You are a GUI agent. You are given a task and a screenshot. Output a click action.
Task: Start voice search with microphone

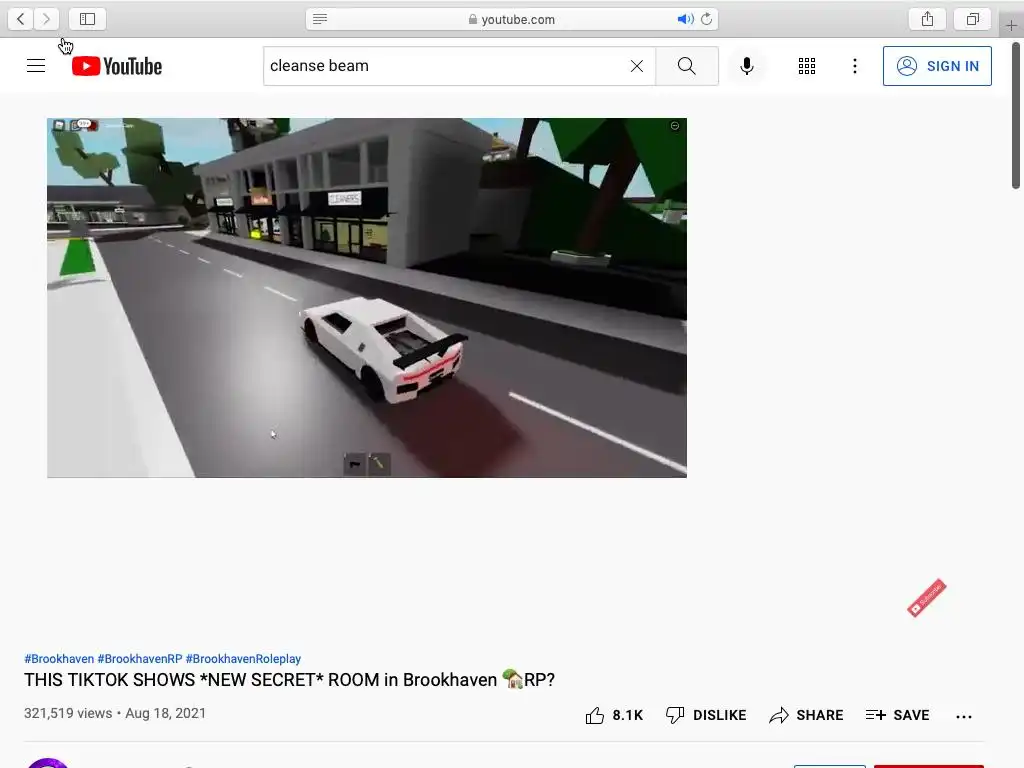[x=746, y=66]
